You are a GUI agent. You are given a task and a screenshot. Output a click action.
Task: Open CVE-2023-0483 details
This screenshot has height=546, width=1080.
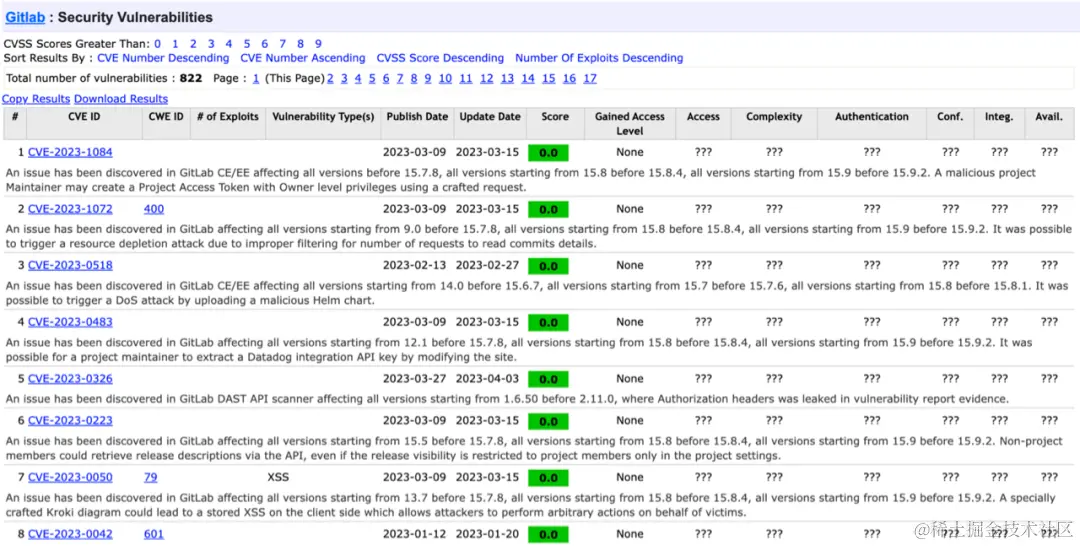[70, 322]
